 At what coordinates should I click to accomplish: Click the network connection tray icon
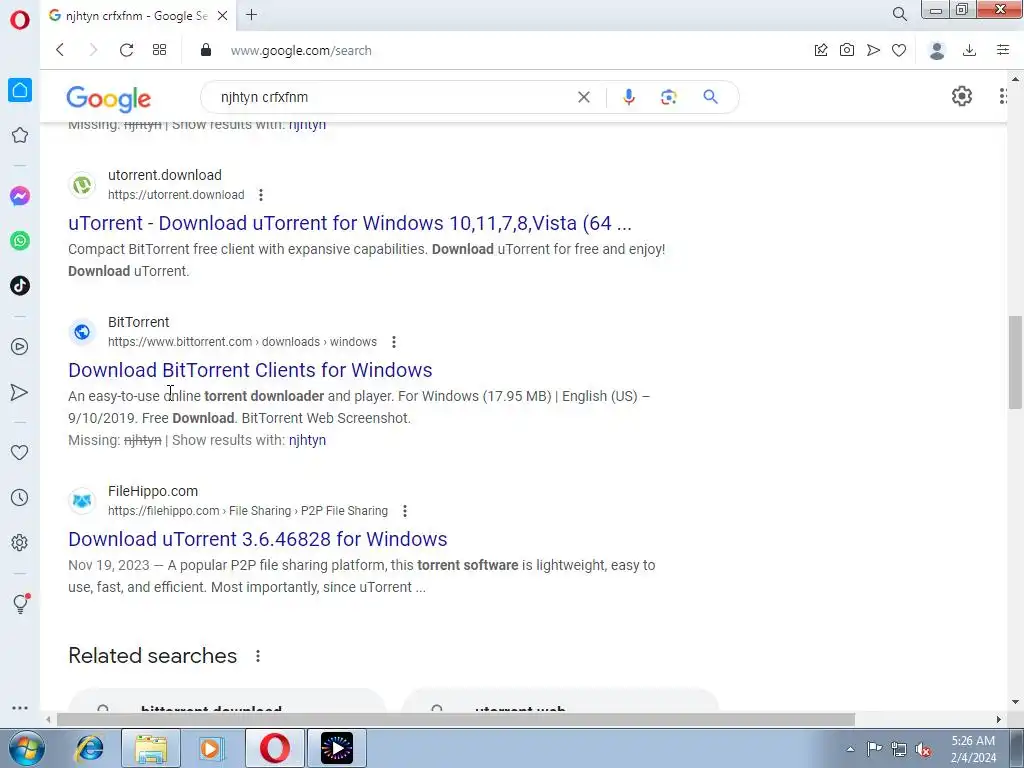pos(899,749)
